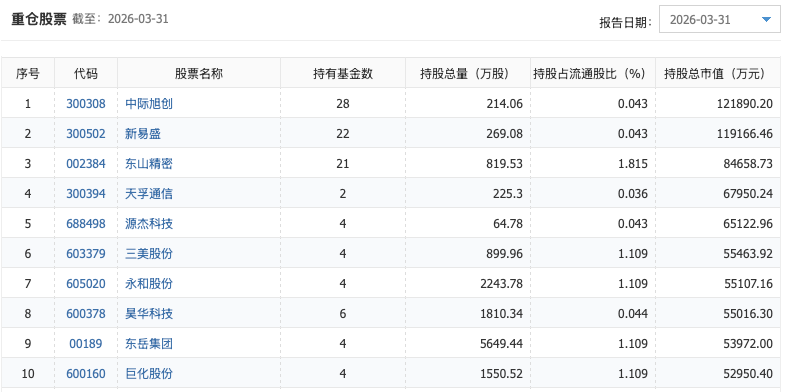This screenshot has width=786, height=392.
Task: Open stock name link 东岳集团
Action: coord(149,344)
